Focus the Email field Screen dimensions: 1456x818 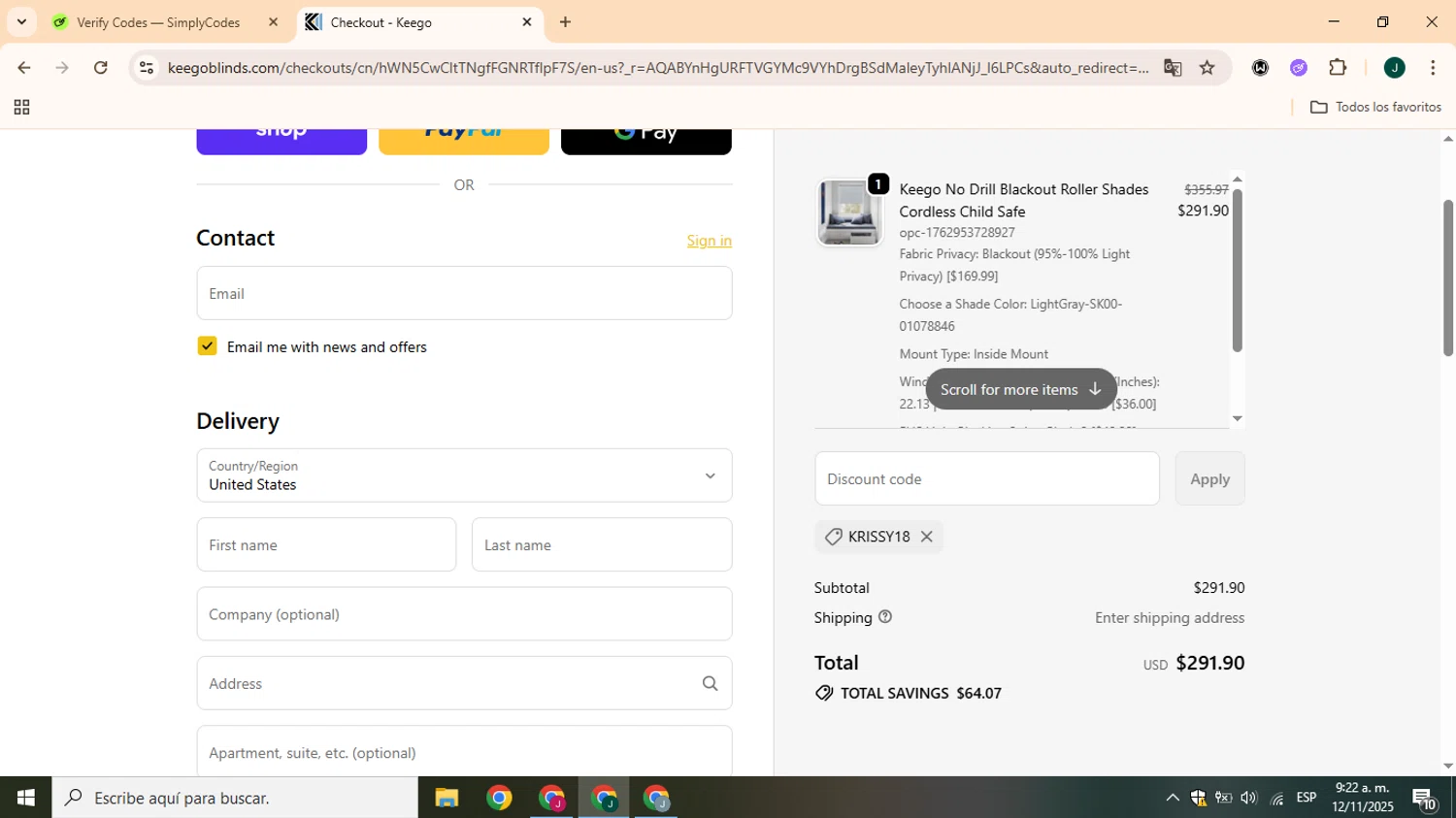pos(464,293)
